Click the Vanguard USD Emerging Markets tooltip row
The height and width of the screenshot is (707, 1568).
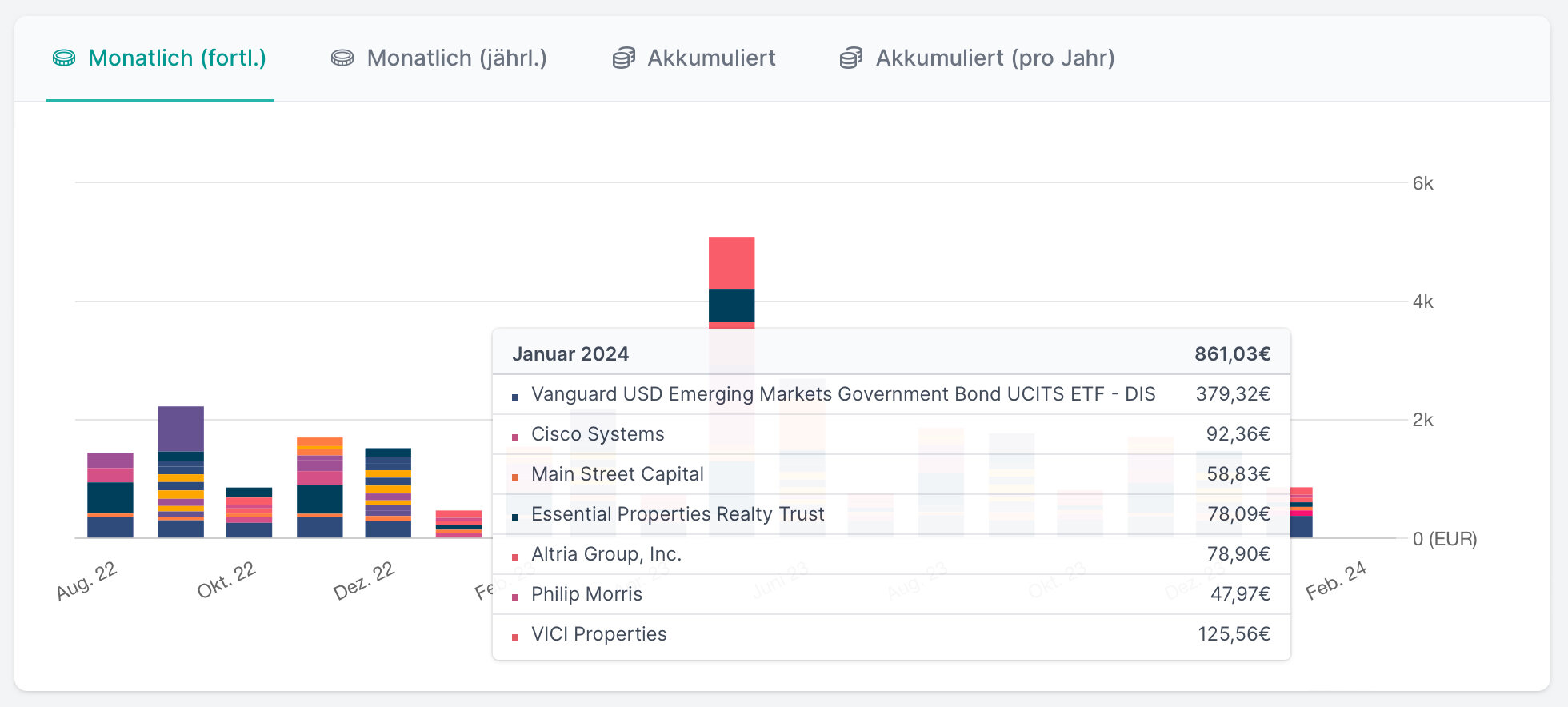coord(890,394)
